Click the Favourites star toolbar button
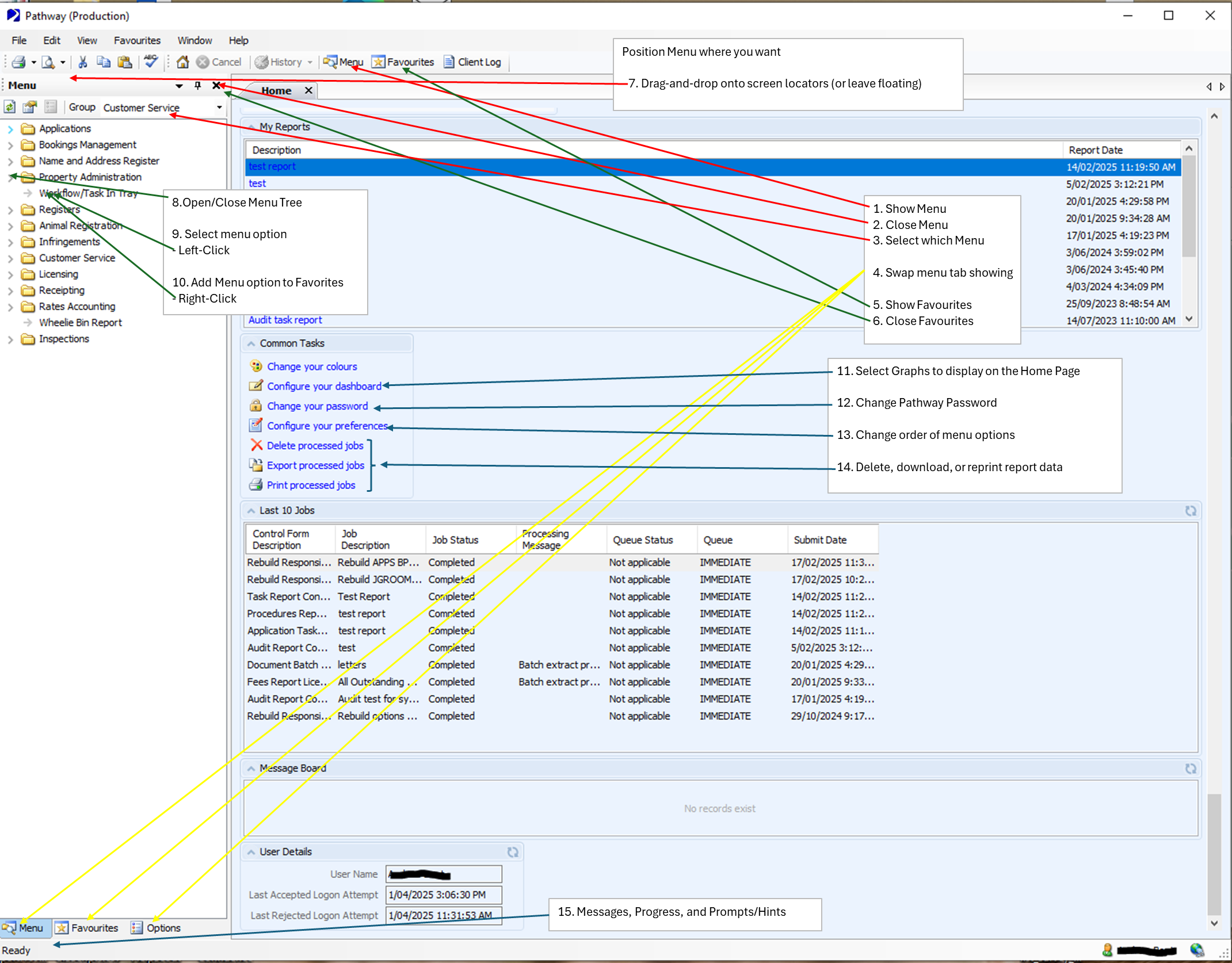The image size is (1232, 963). tap(403, 62)
